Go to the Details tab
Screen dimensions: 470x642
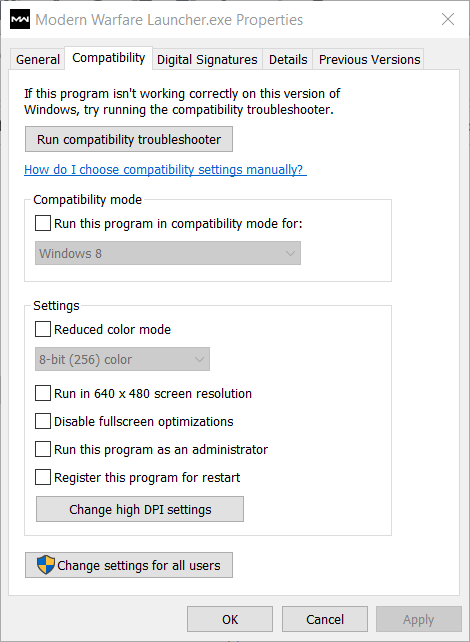288,59
